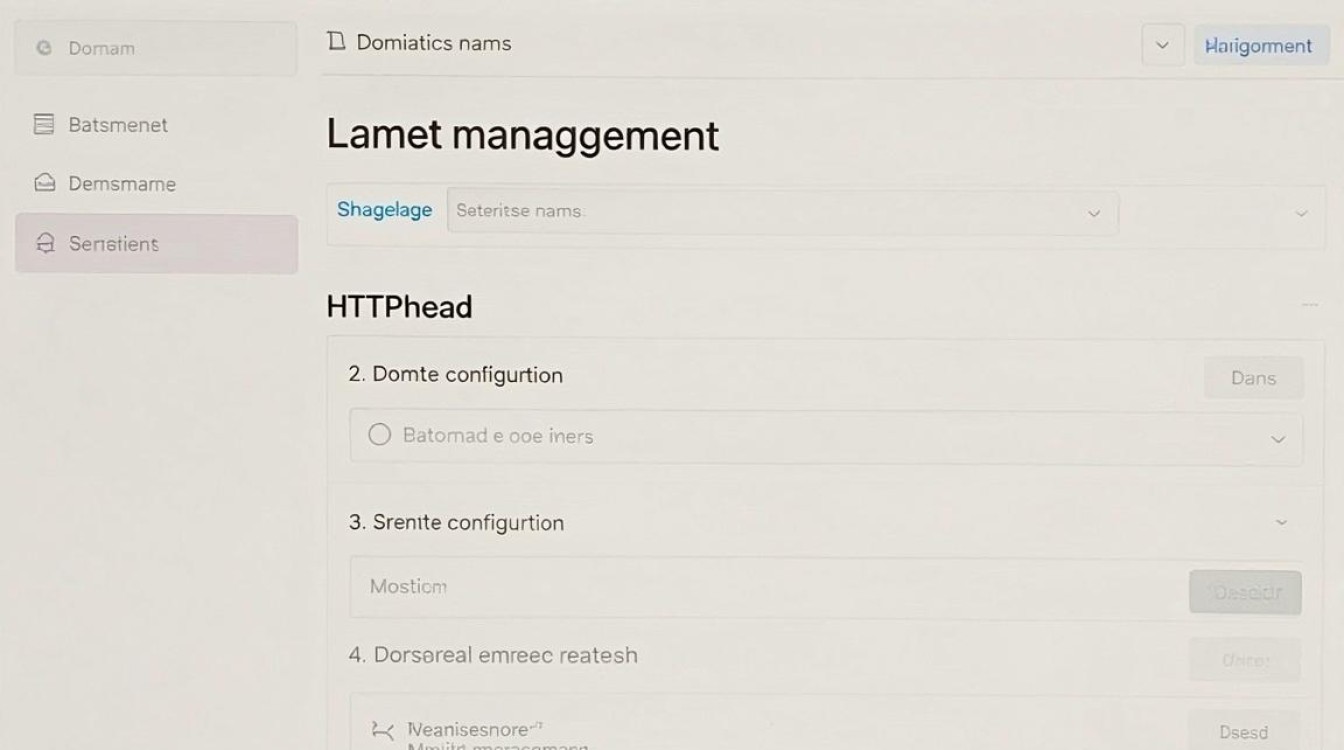Click the icon beside Domam in sidebar
The height and width of the screenshot is (750, 1344).
[x=43, y=48]
